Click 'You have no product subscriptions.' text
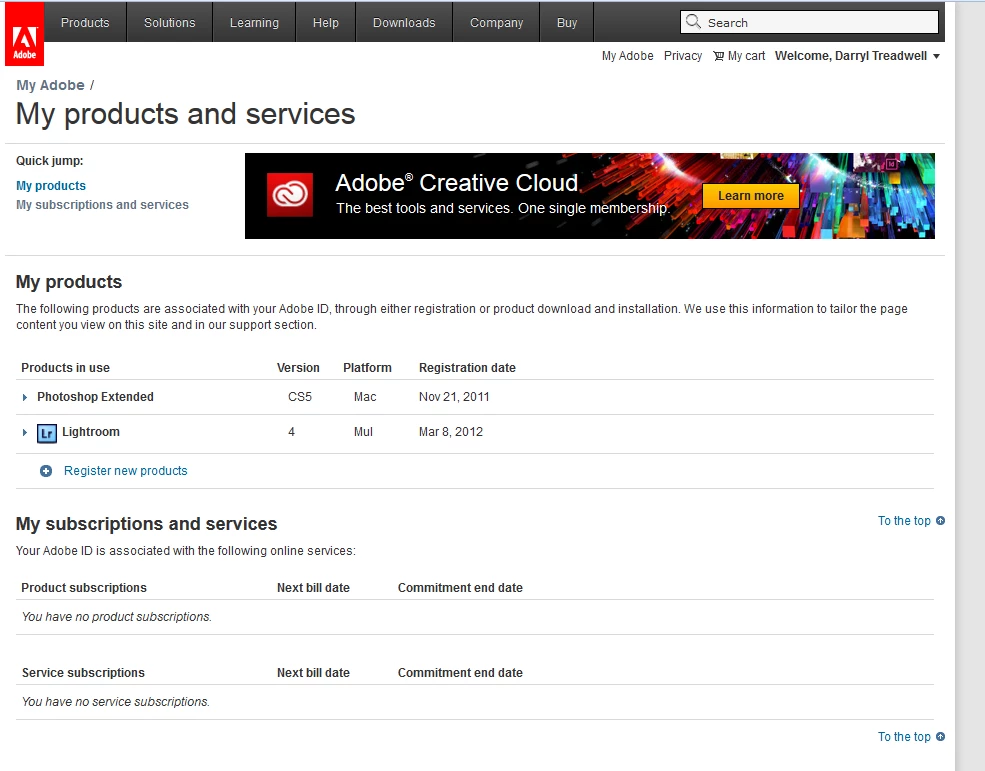This screenshot has height=771, width=985. pyautogui.click(x=117, y=617)
